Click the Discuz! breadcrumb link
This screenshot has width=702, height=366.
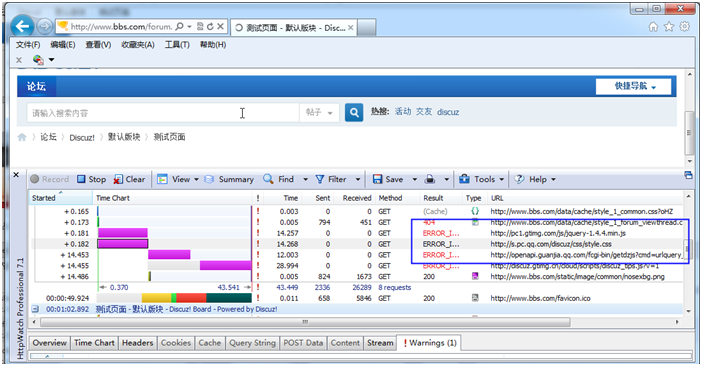pos(82,137)
